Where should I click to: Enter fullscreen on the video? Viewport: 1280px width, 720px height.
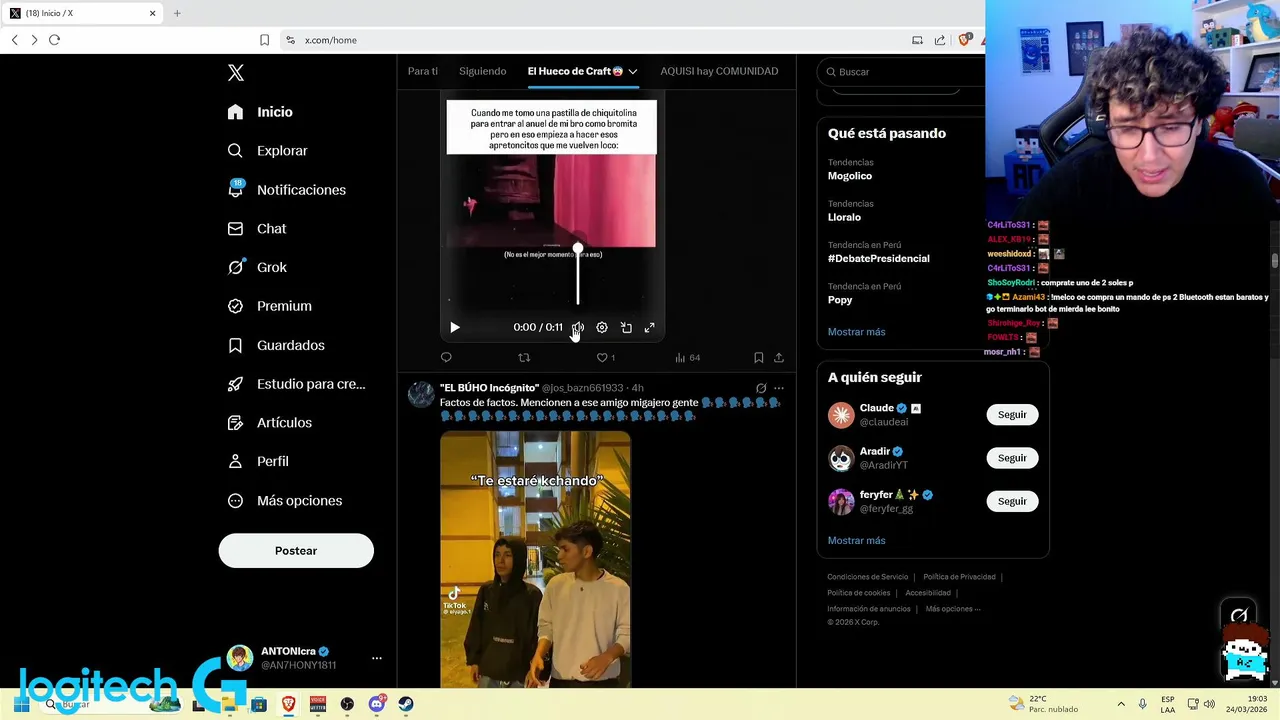pos(650,327)
